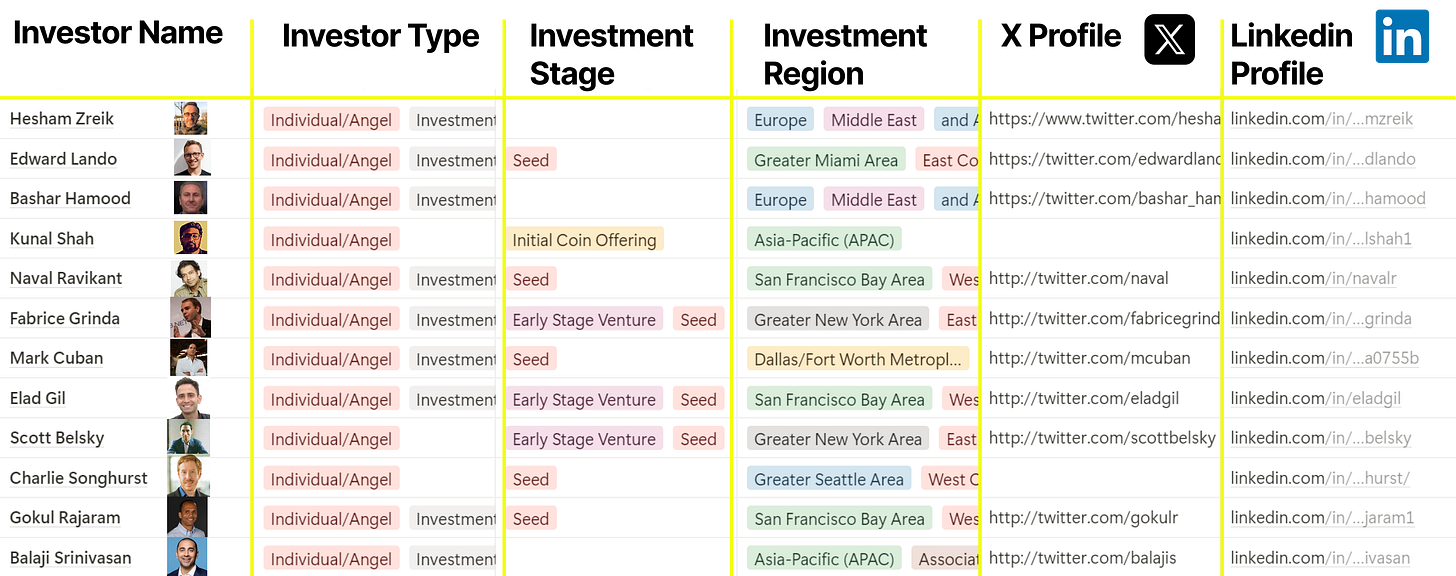Click Middle East tag in Hesham Zreik row
Viewport: 1456px width, 576px height.
coord(874,120)
